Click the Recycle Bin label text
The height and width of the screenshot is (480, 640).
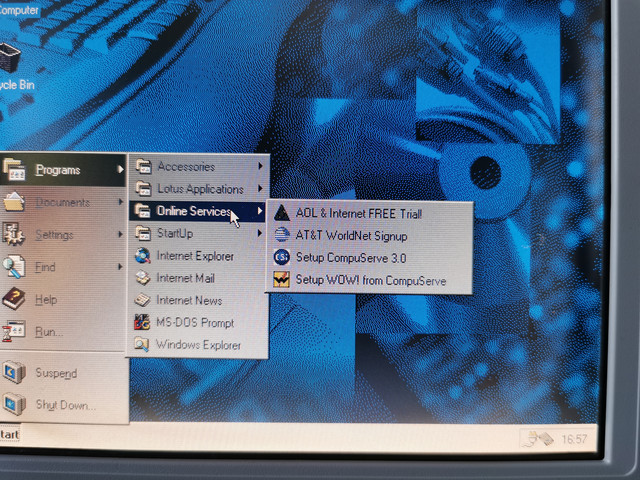[17, 85]
